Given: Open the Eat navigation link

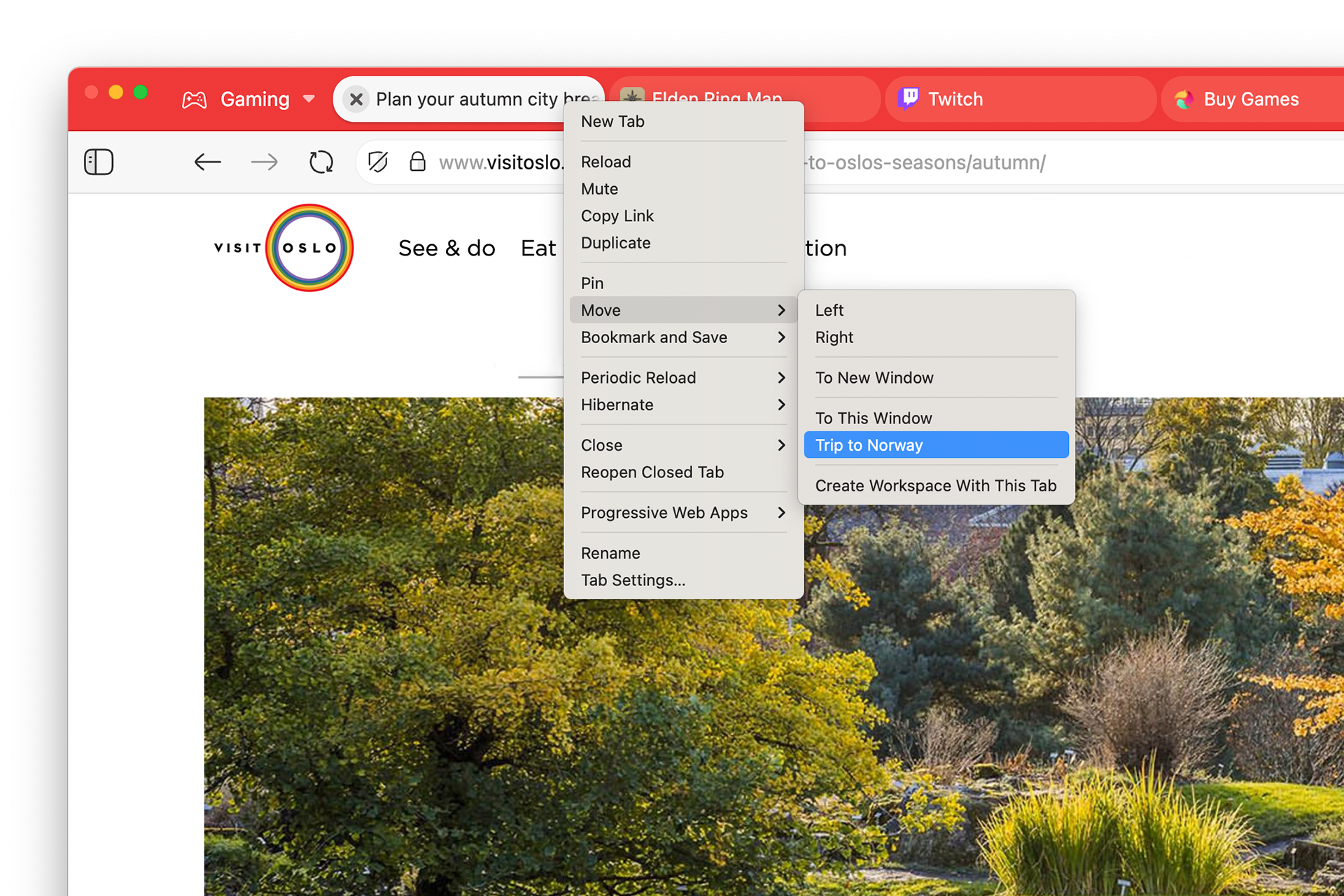Looking at the screenshot, I should point(538,248).
